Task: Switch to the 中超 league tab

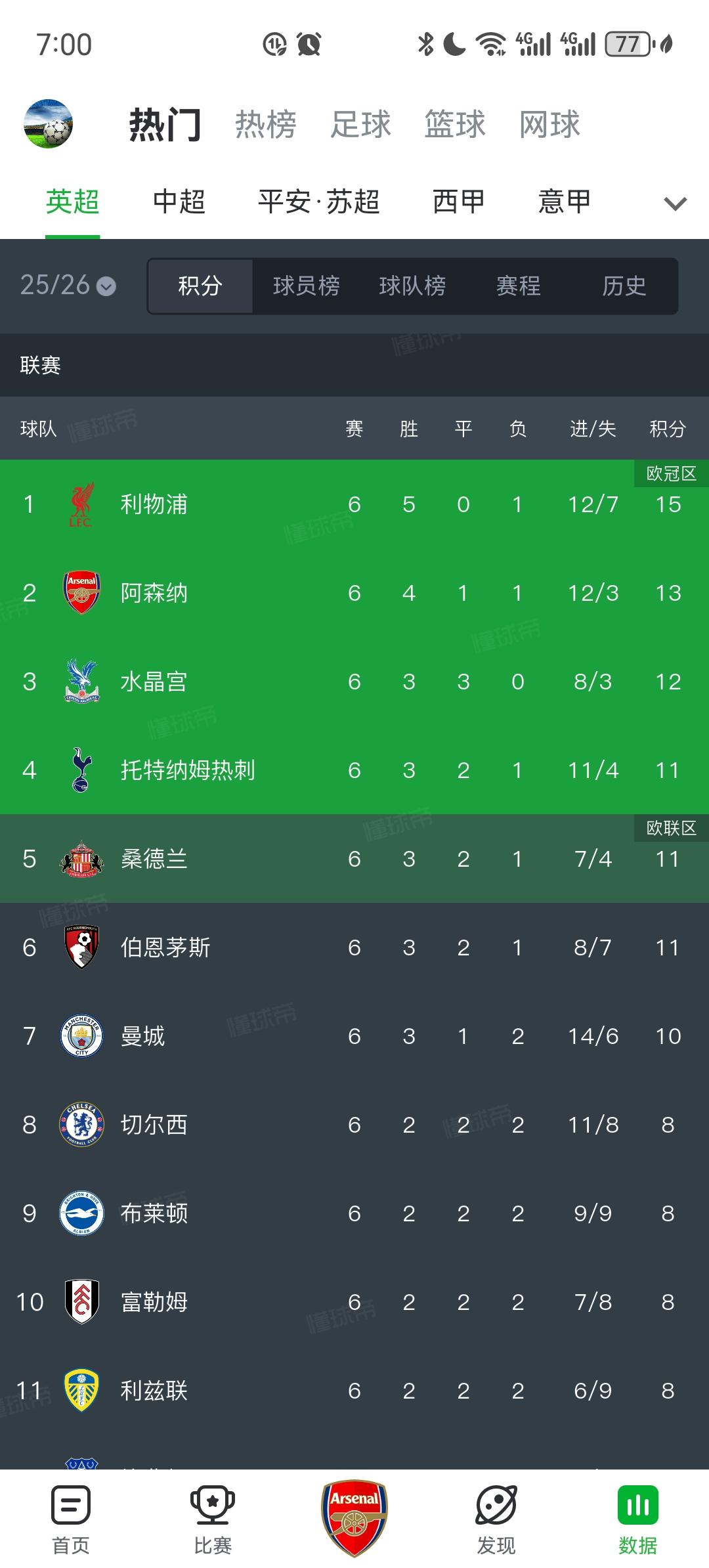Action: (x=179, y=202)
